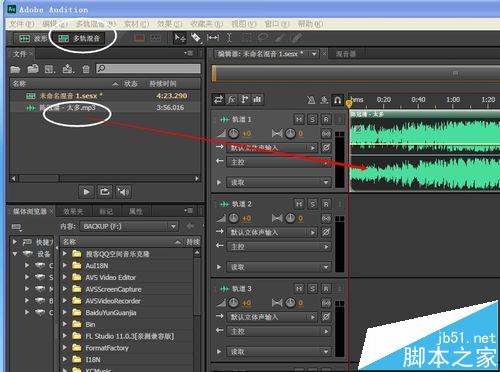Select the Time Selection tool
Viewport: 500px width, 372px height.
(229, 38)
